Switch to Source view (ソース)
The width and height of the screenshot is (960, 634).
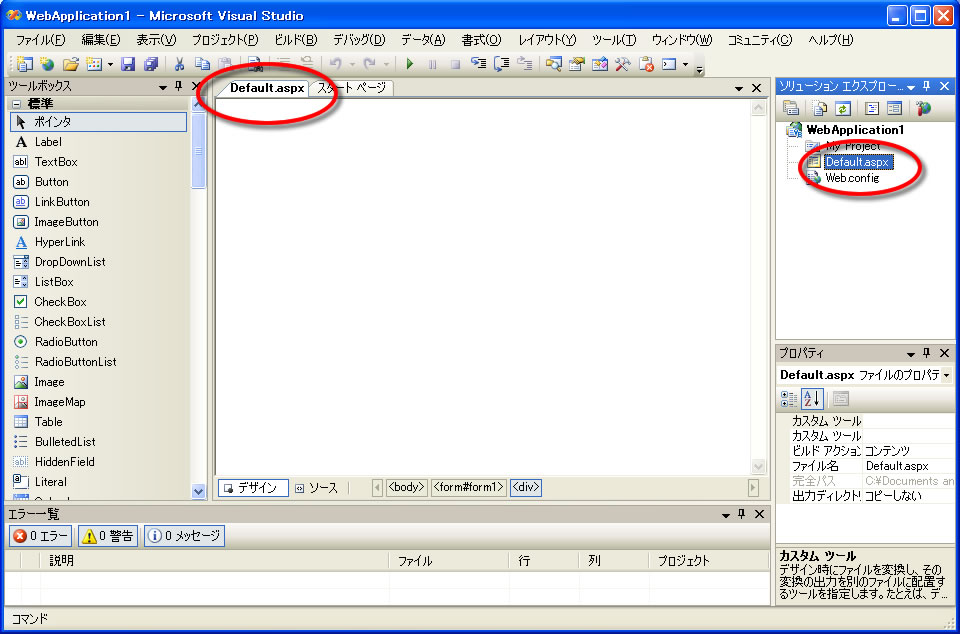pos(317,488)
